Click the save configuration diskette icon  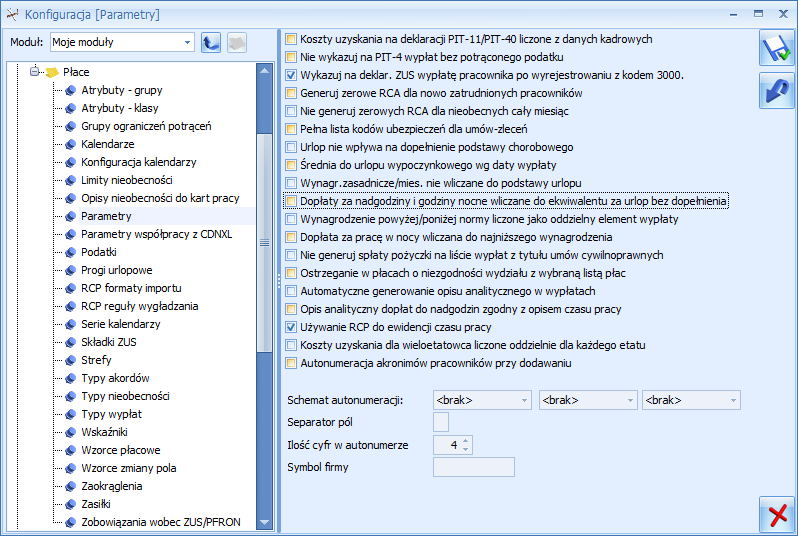(x=776, y=48)
